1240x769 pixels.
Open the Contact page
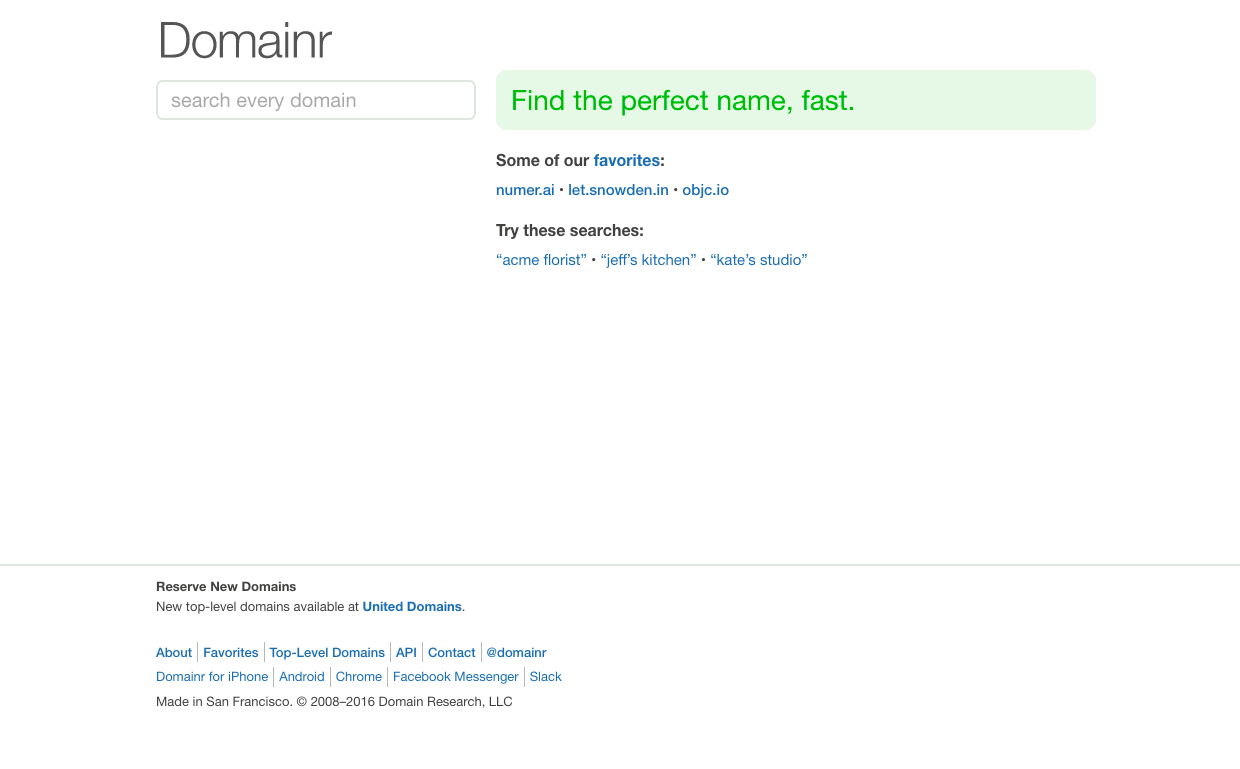(452, 653)
